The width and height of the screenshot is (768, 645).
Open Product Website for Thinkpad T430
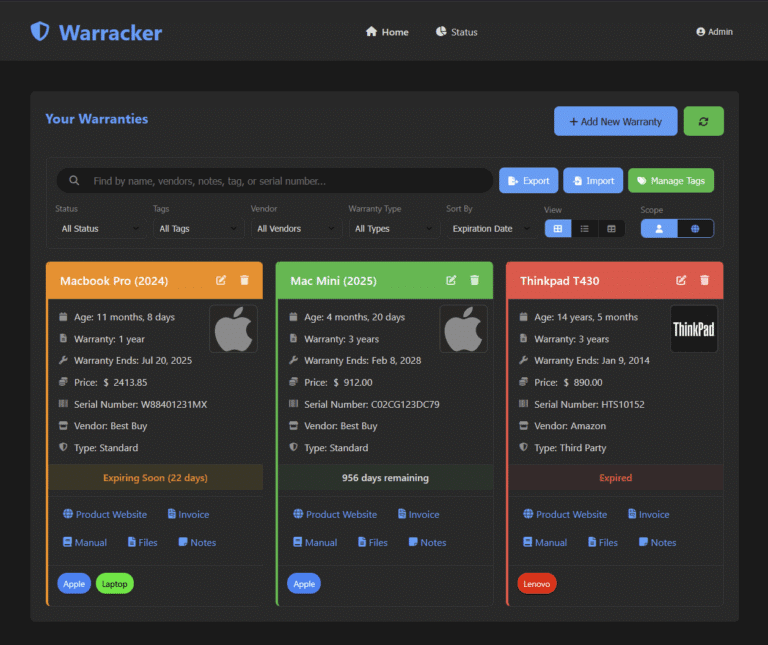point(565,514)
